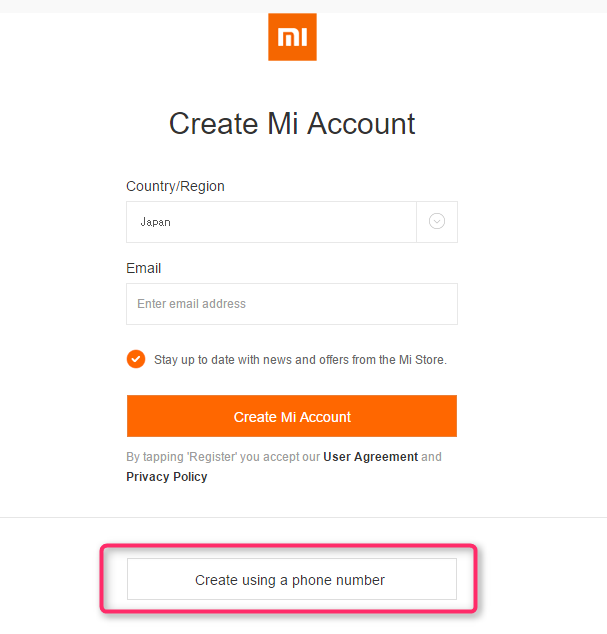Click the 'Stay up to date' checkbox label
Viewport: 607px width, 634px height.
[300, 360]
